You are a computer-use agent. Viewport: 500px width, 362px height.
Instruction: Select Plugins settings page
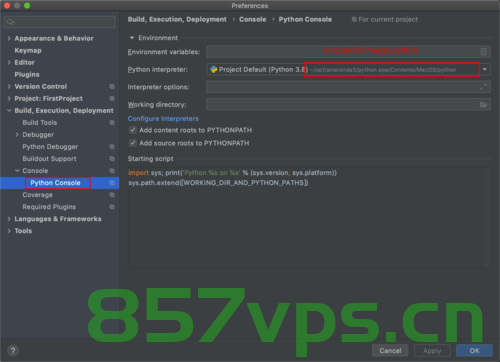click(27, 75)
